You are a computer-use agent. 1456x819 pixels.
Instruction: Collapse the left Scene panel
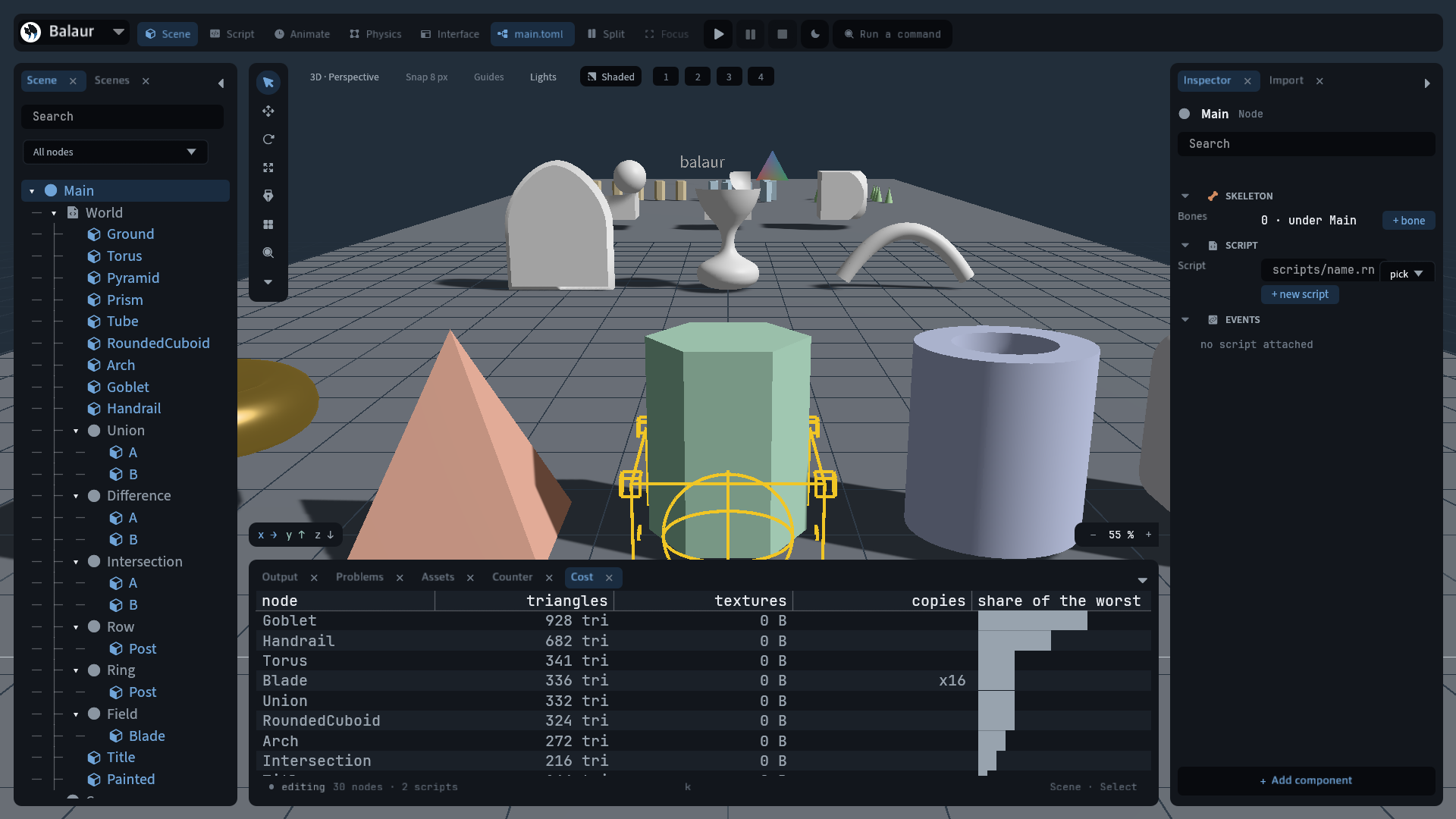click(x=221, y=83)
